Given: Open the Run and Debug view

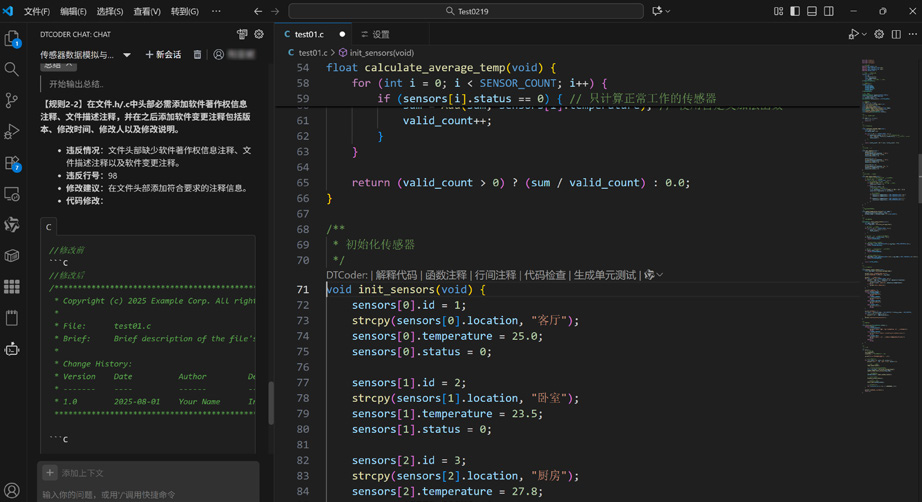Looking at the screenshot, I should (x=12, y=132).
